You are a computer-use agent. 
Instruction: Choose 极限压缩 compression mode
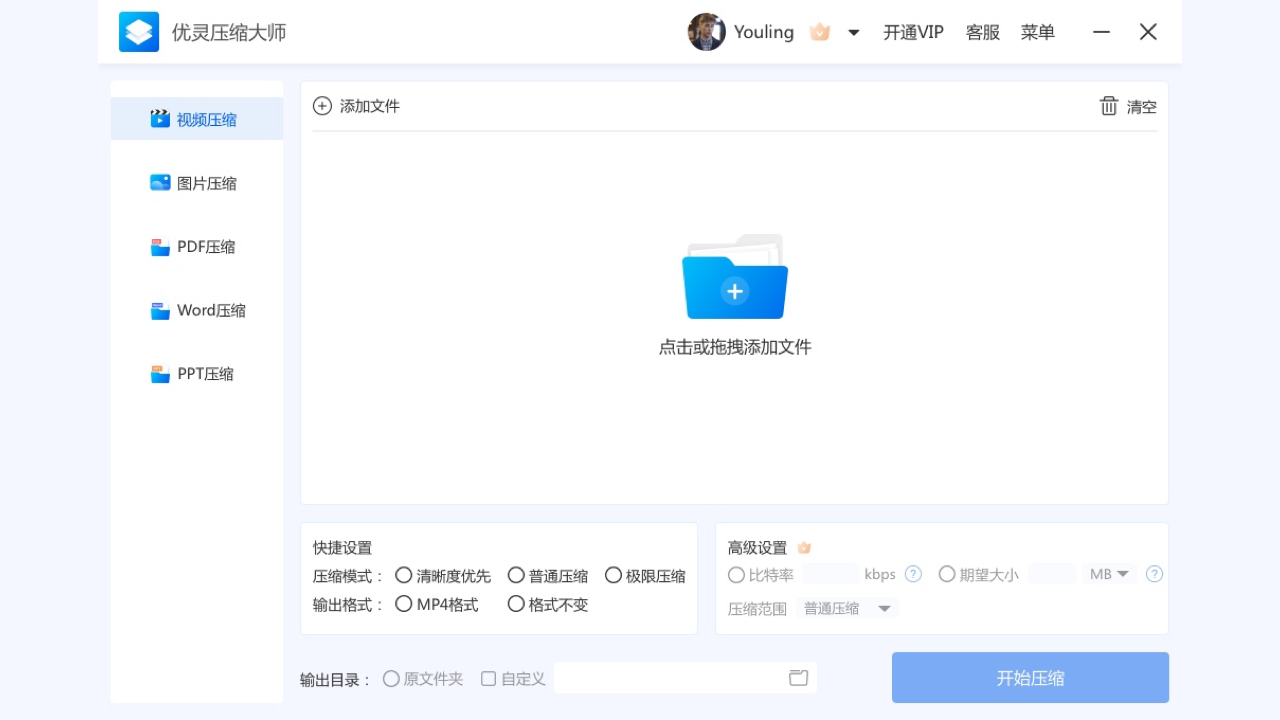pyautogui.click(x=613, y=575)
